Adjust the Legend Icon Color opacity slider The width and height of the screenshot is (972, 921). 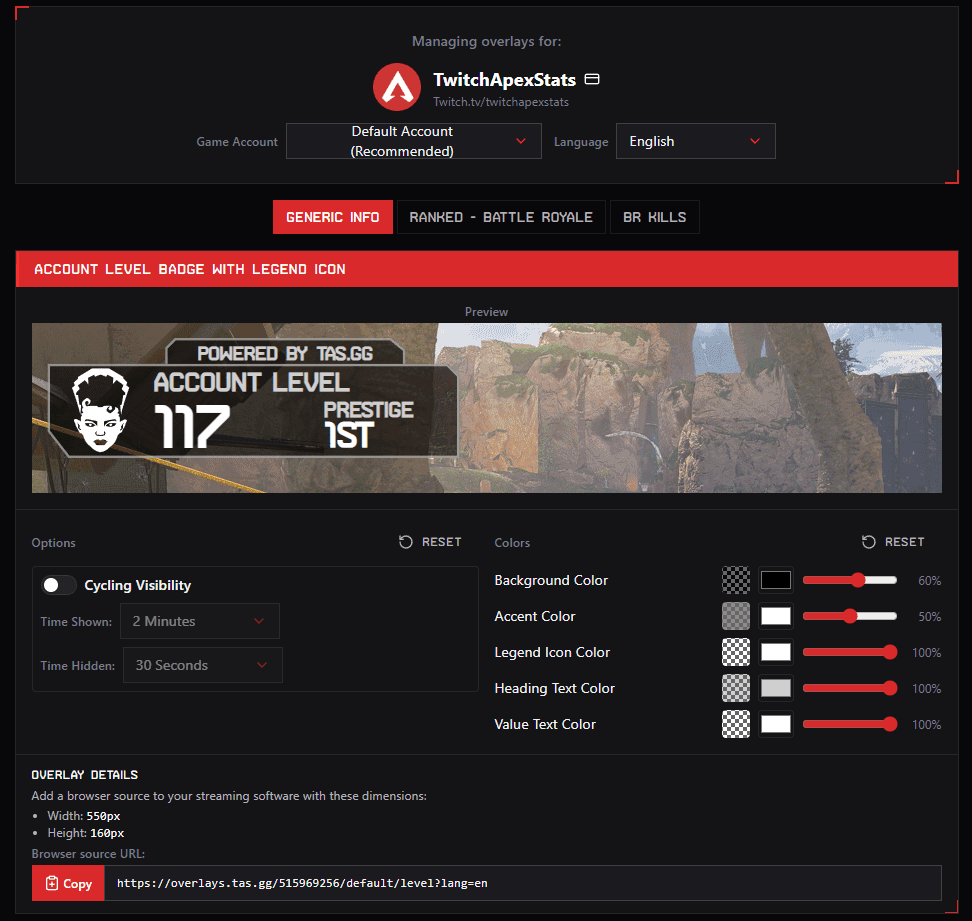(850, 652)
